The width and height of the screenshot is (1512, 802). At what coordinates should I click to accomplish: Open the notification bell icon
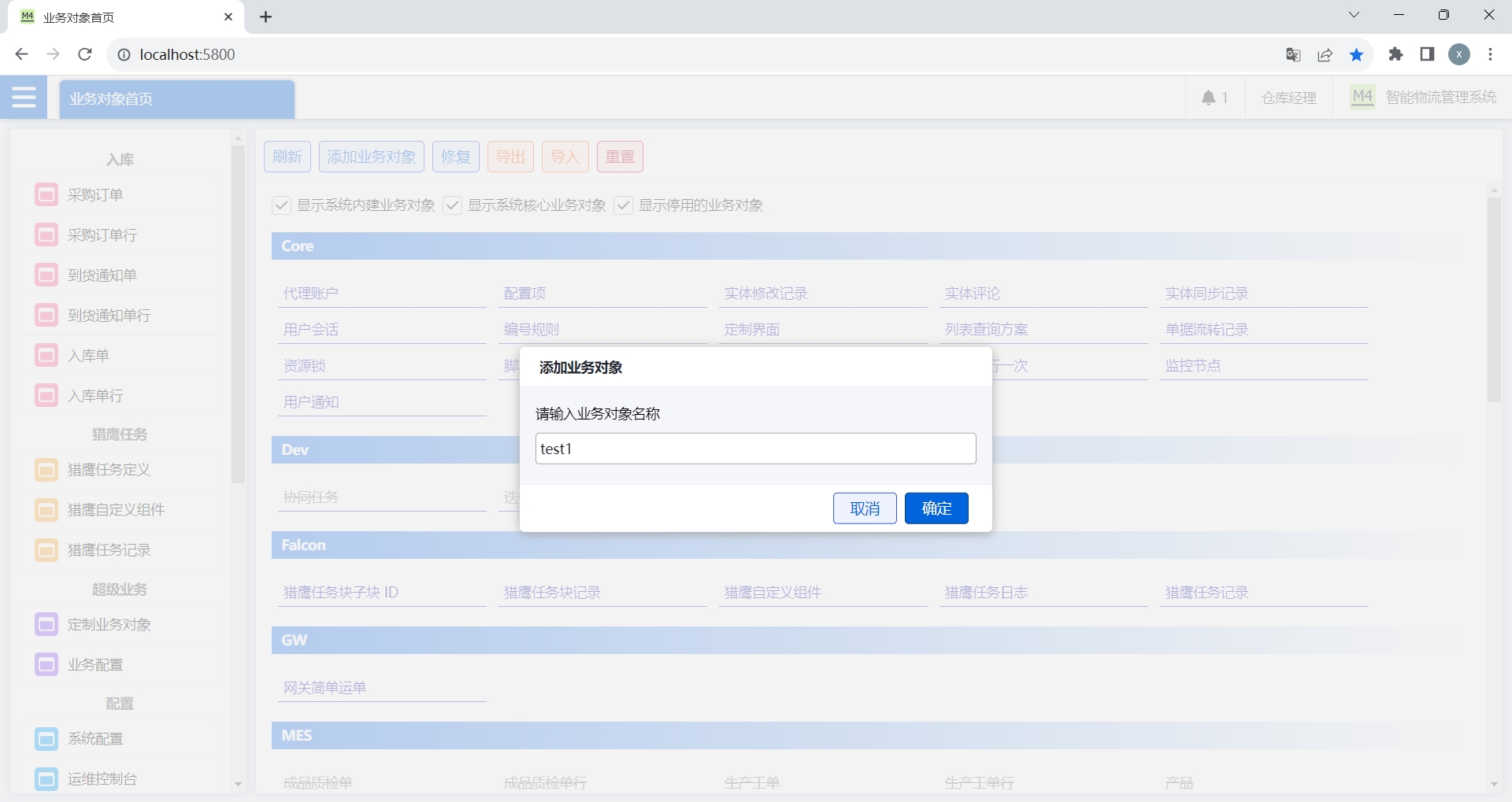[x=1209, y=98]
